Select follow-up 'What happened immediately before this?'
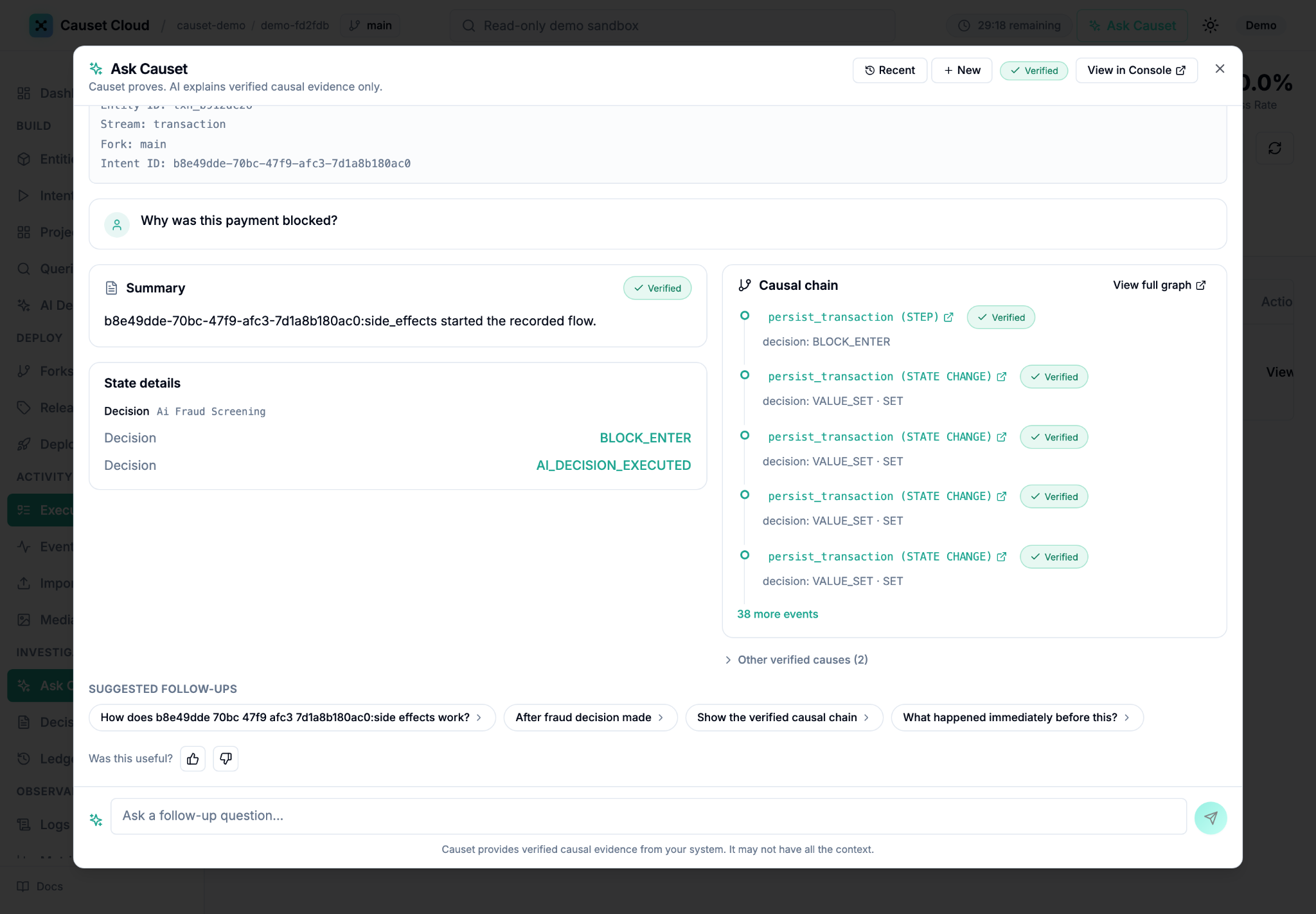1316x914 pixels. coord(1017,718)
